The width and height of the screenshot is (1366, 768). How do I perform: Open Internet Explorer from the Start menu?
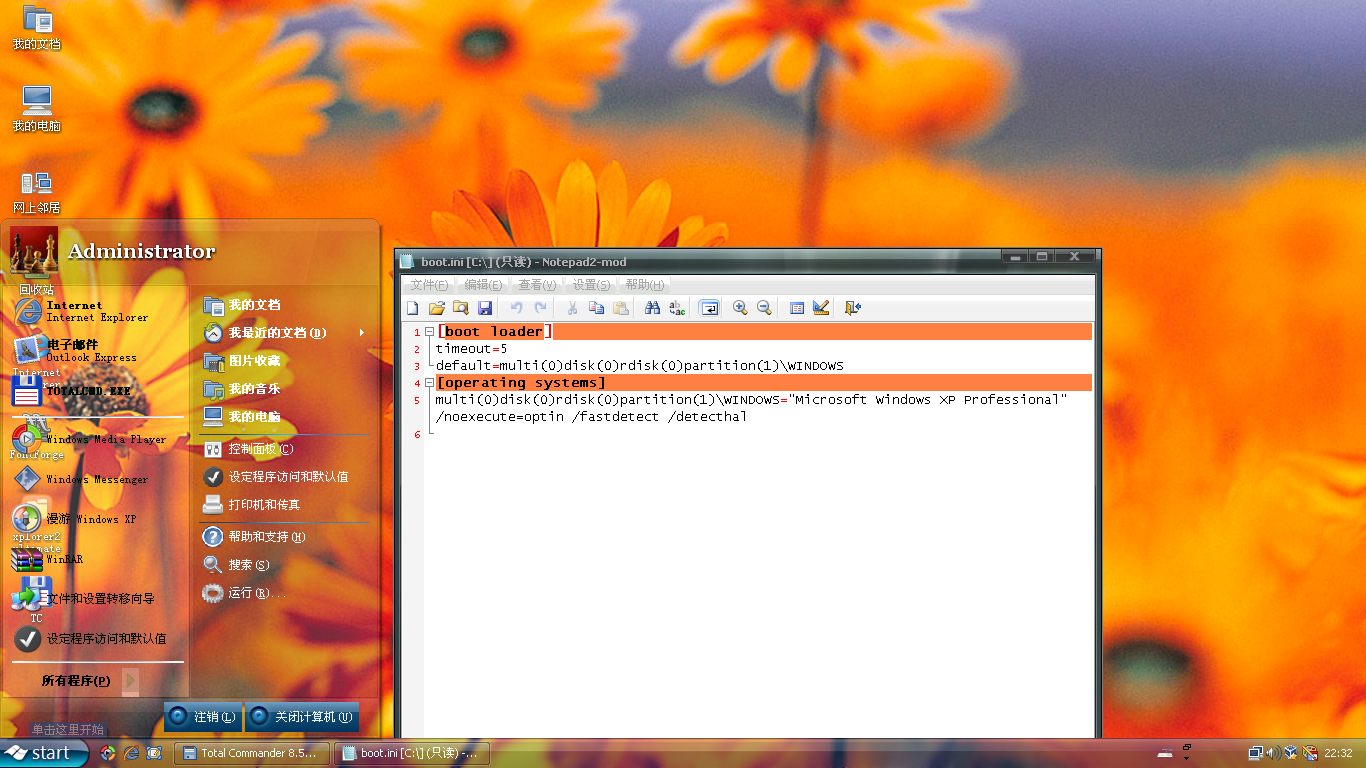point(96,311)
